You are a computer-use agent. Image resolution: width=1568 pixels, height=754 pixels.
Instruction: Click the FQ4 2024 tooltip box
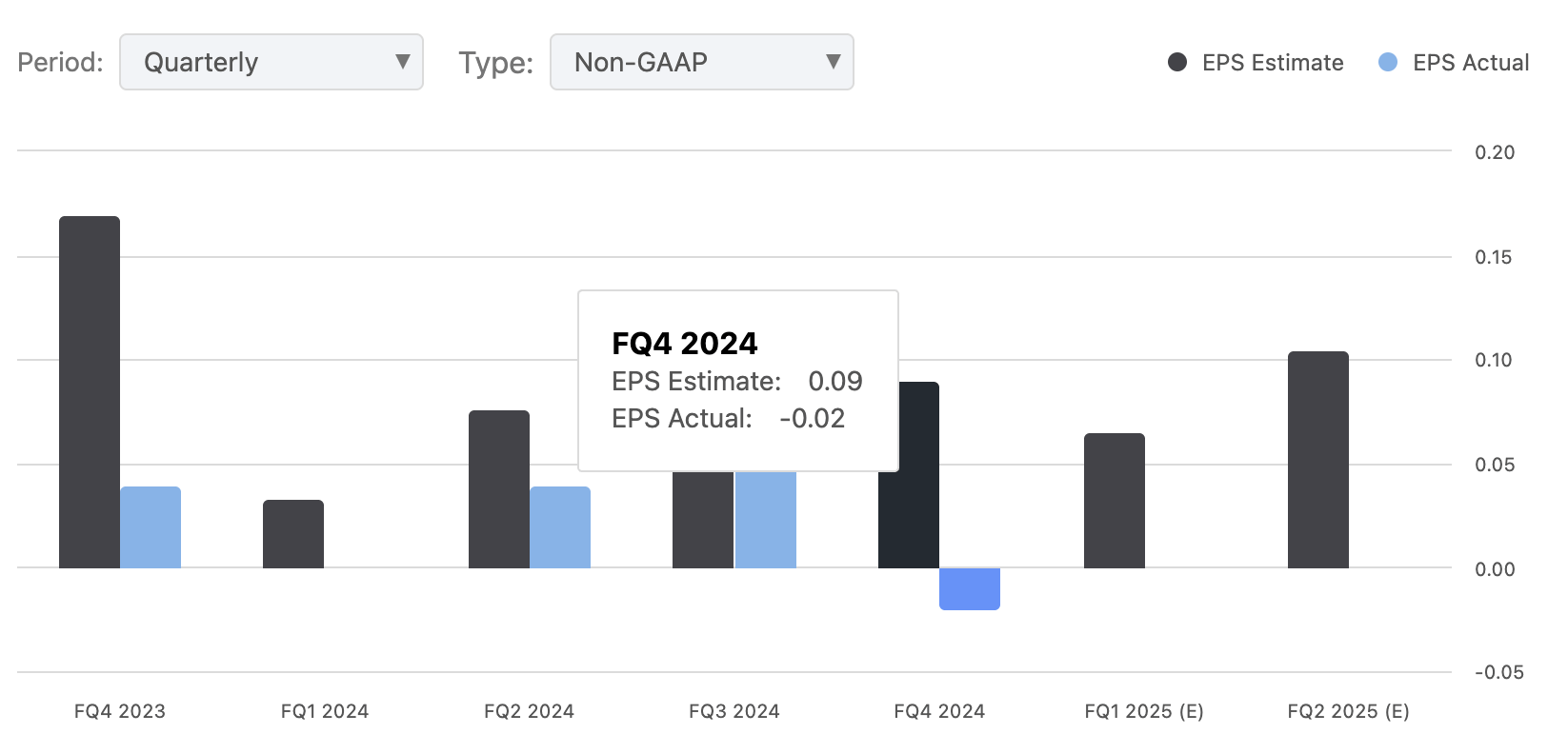(737, 381)
